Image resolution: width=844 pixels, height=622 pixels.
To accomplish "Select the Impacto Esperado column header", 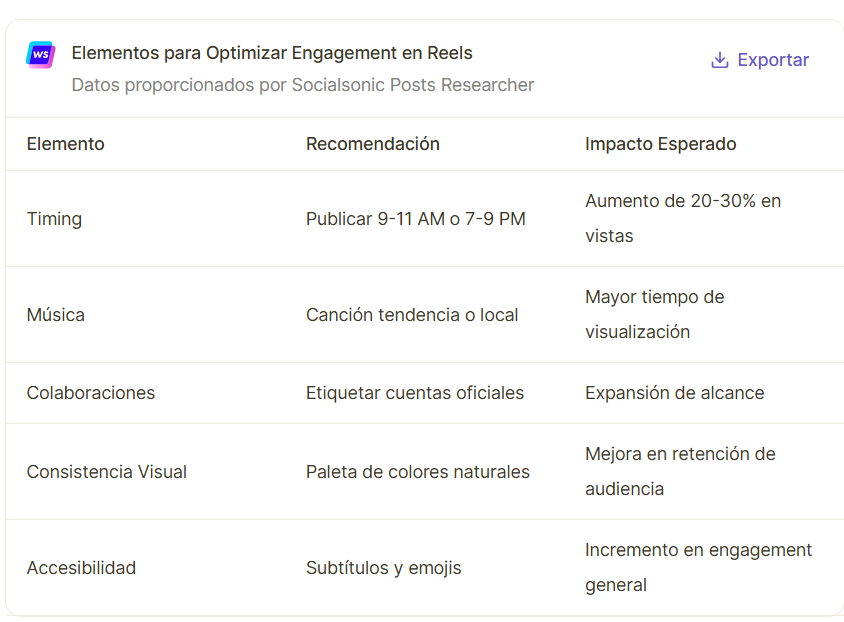I will (x=660, y=144).
